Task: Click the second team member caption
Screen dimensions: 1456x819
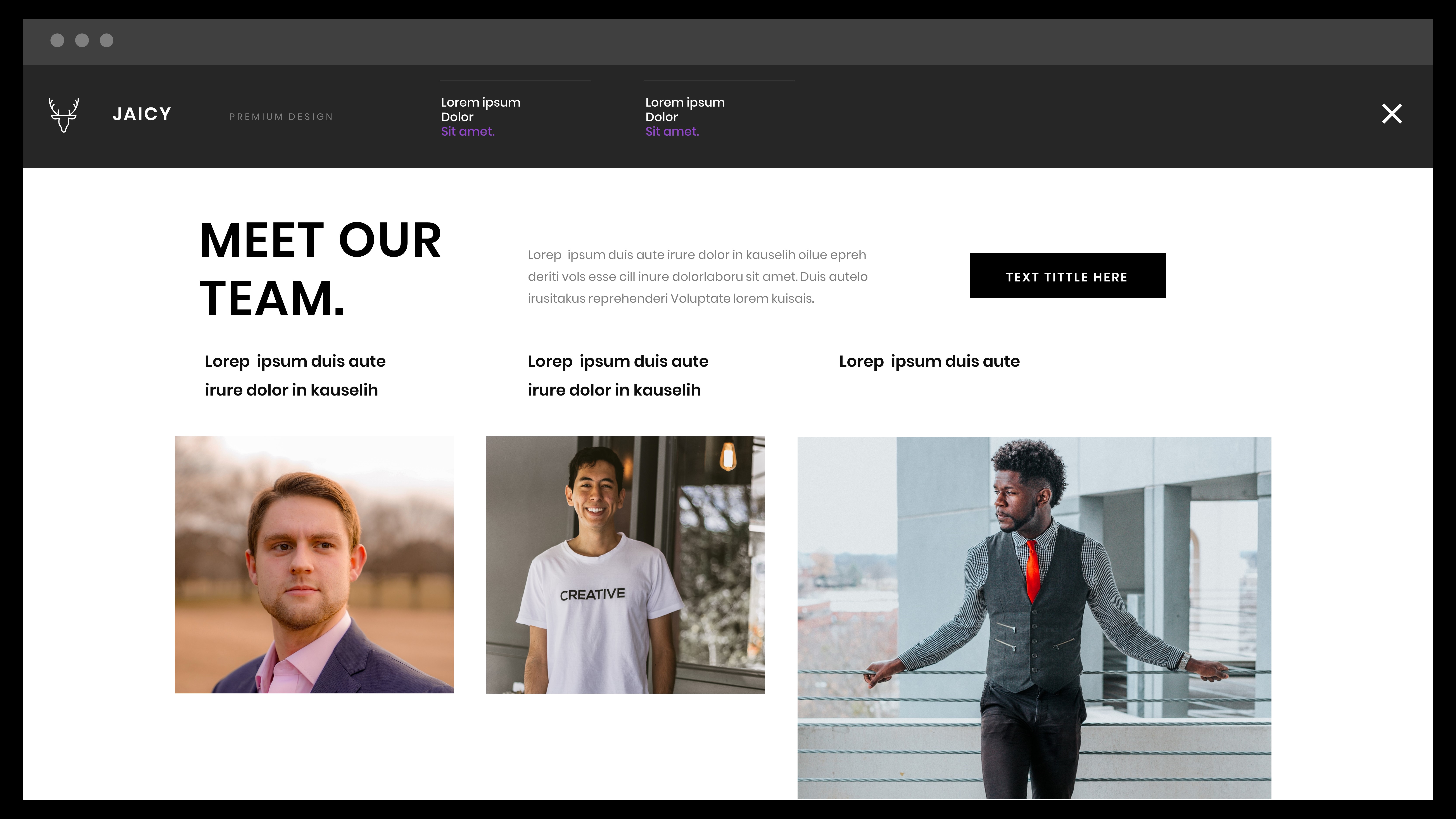Action: pyautogui.click(x=618, y=375)
